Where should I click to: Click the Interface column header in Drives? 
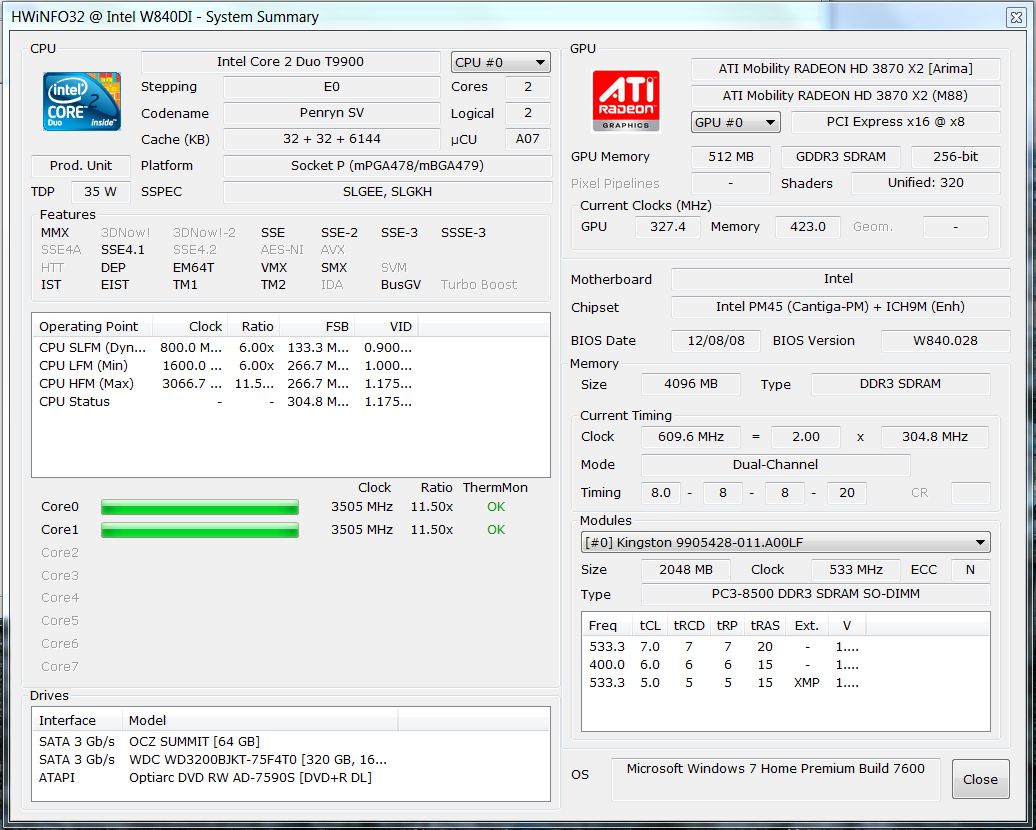[x=77, y=720]
